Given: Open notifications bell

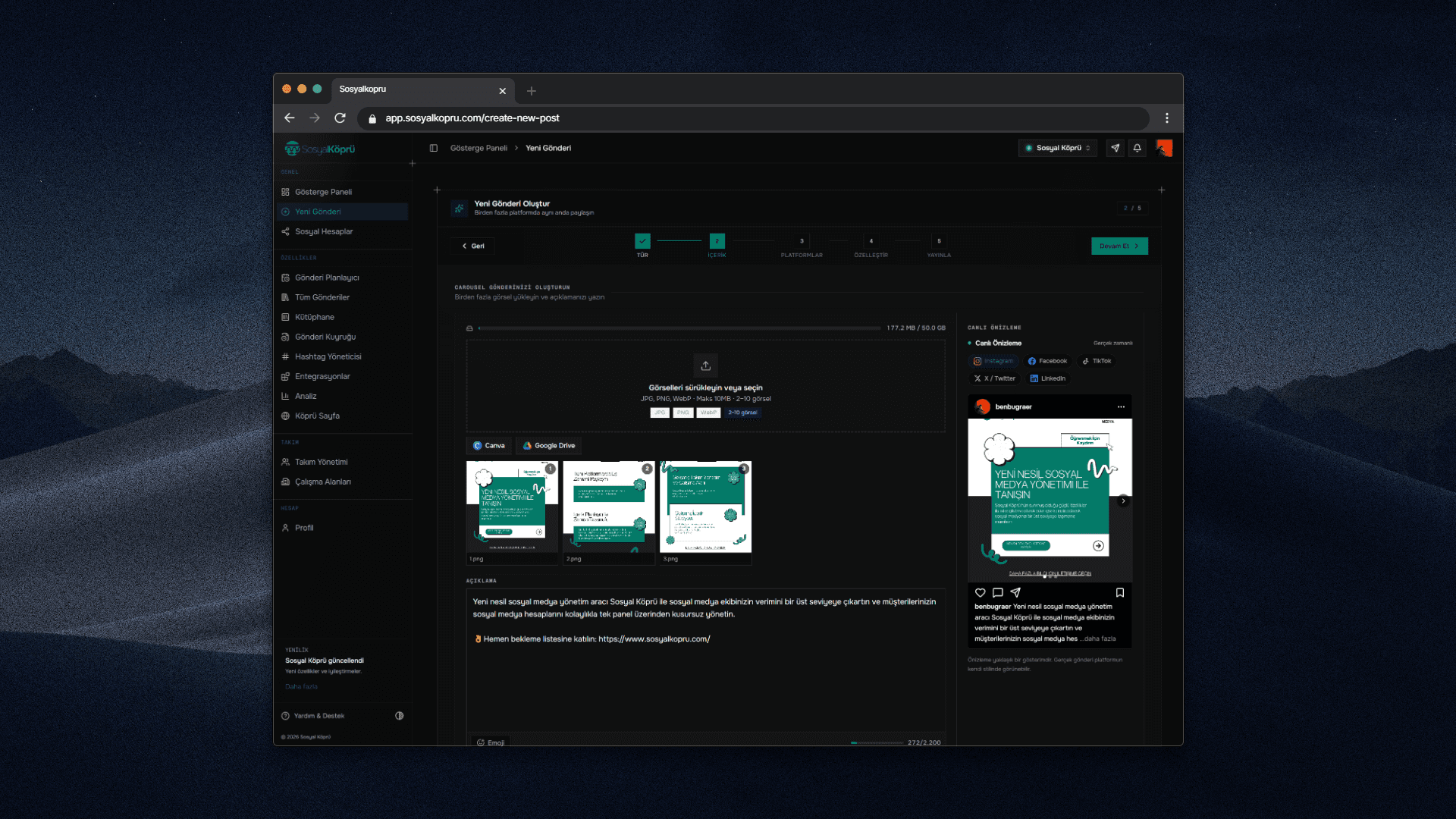Looking at the screenshot, I should 1137,148.
